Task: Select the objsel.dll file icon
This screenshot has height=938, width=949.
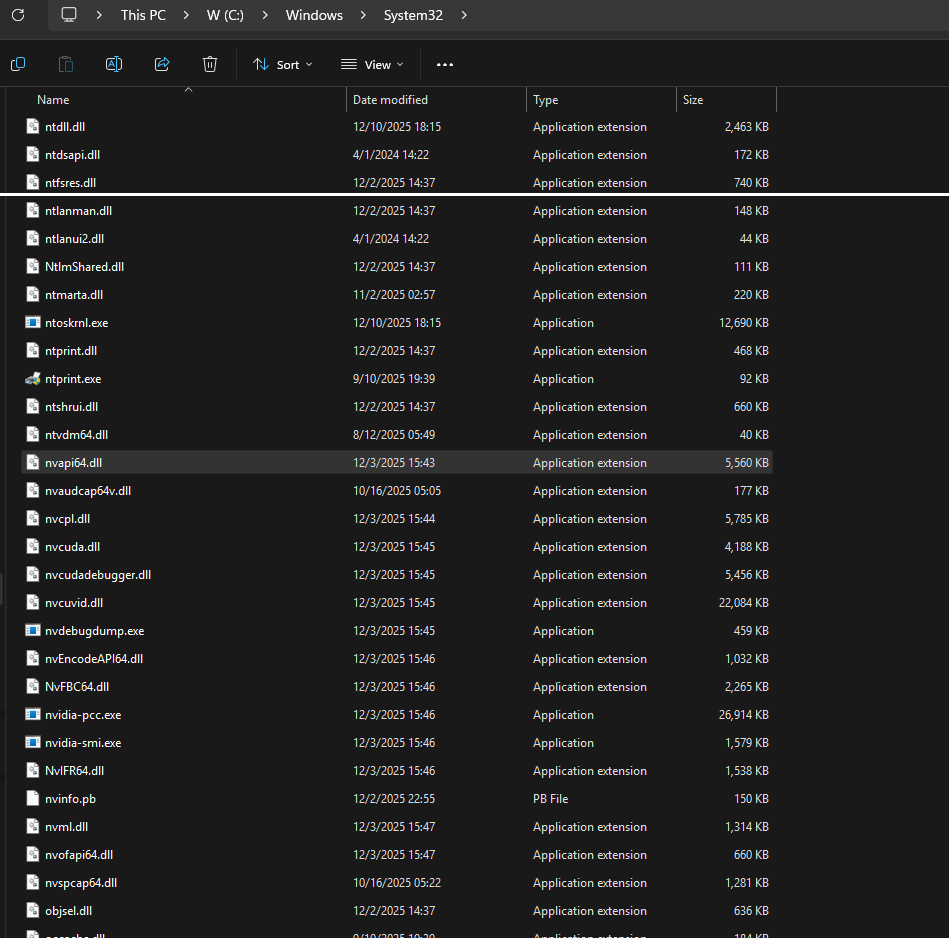Action: (x=33, y=911)
